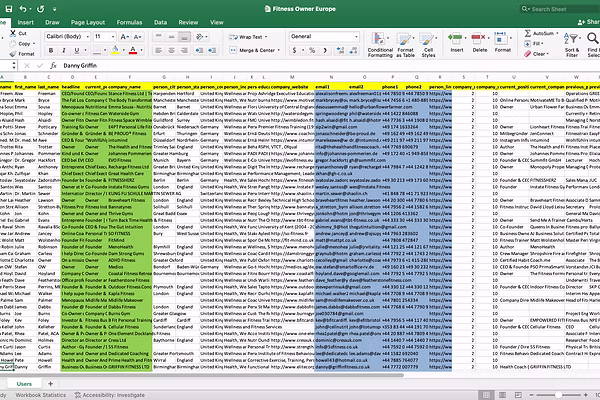Align text left

158,51
